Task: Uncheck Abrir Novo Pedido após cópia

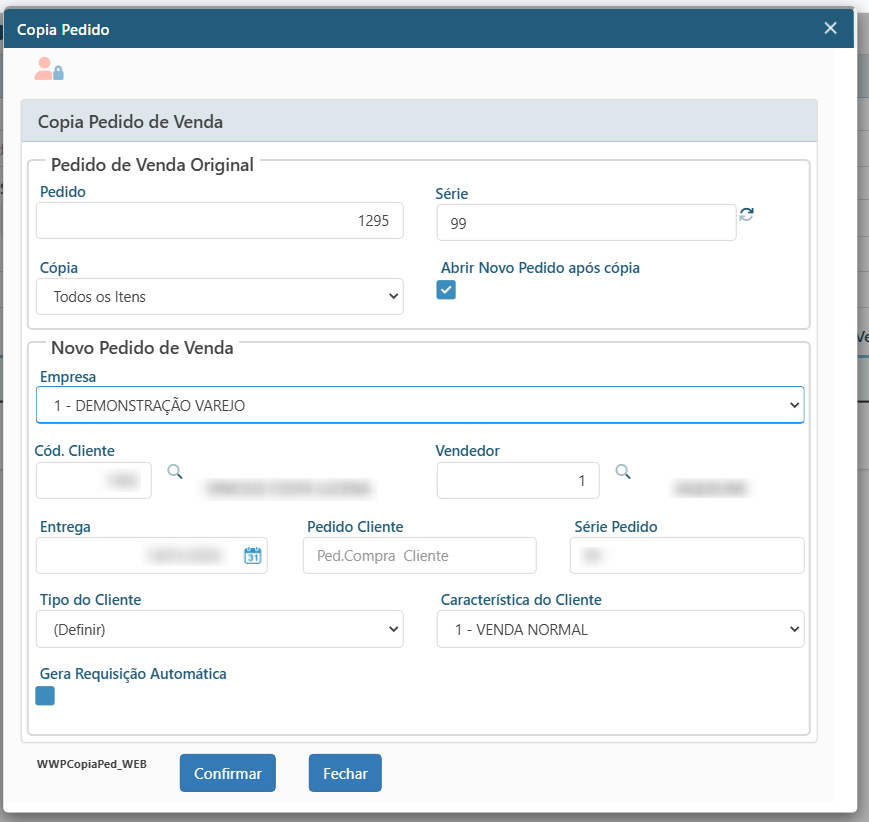Action: point(446,290)
